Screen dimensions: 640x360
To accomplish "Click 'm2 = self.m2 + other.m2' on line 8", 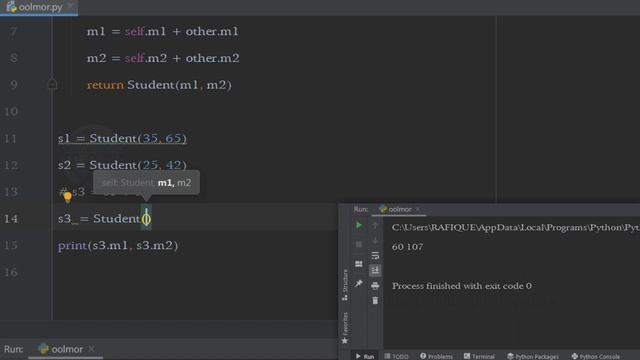I will [x=163, y=58].
